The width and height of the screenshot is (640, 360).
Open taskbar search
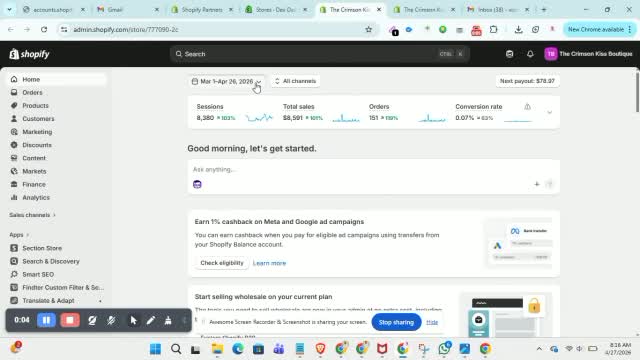click(x=176, y=349)
